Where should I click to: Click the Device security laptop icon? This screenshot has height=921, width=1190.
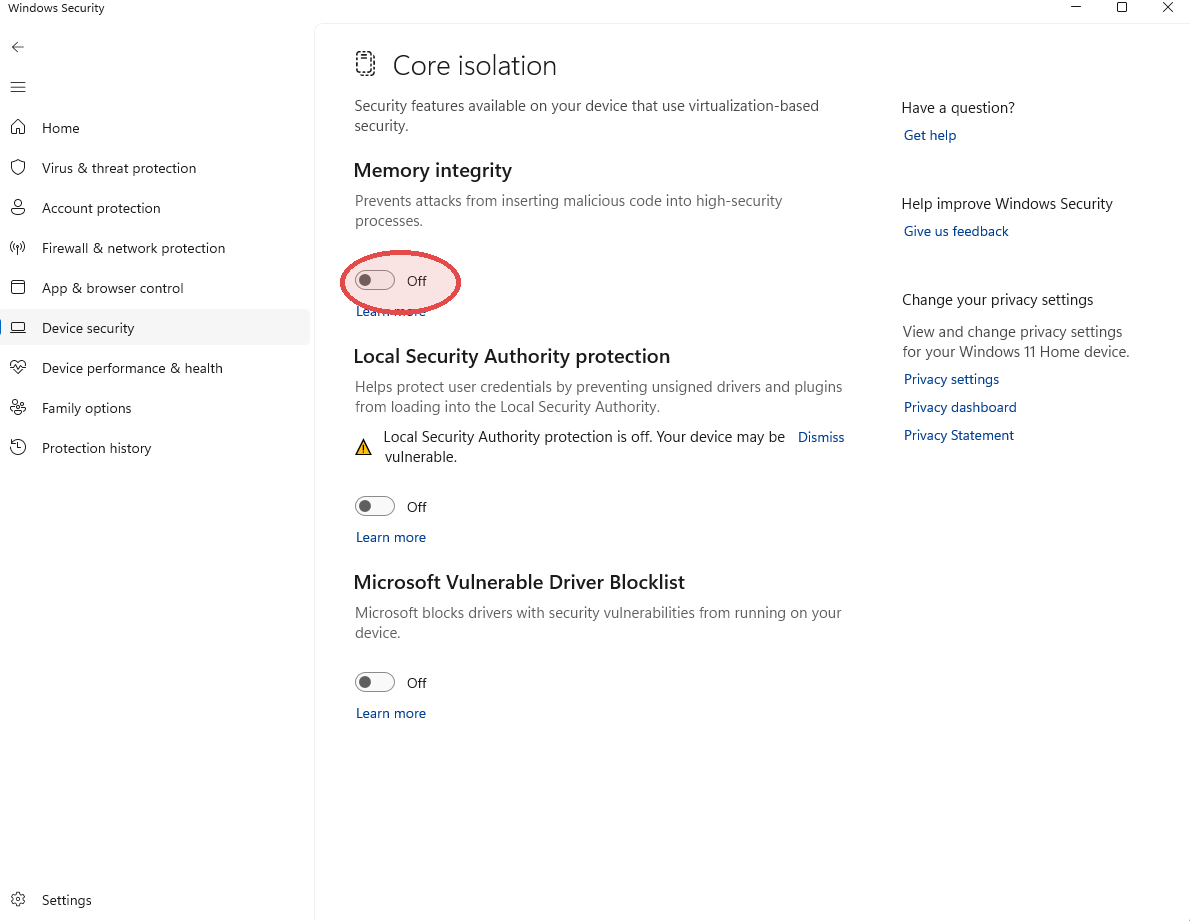[x=18, y=328]
